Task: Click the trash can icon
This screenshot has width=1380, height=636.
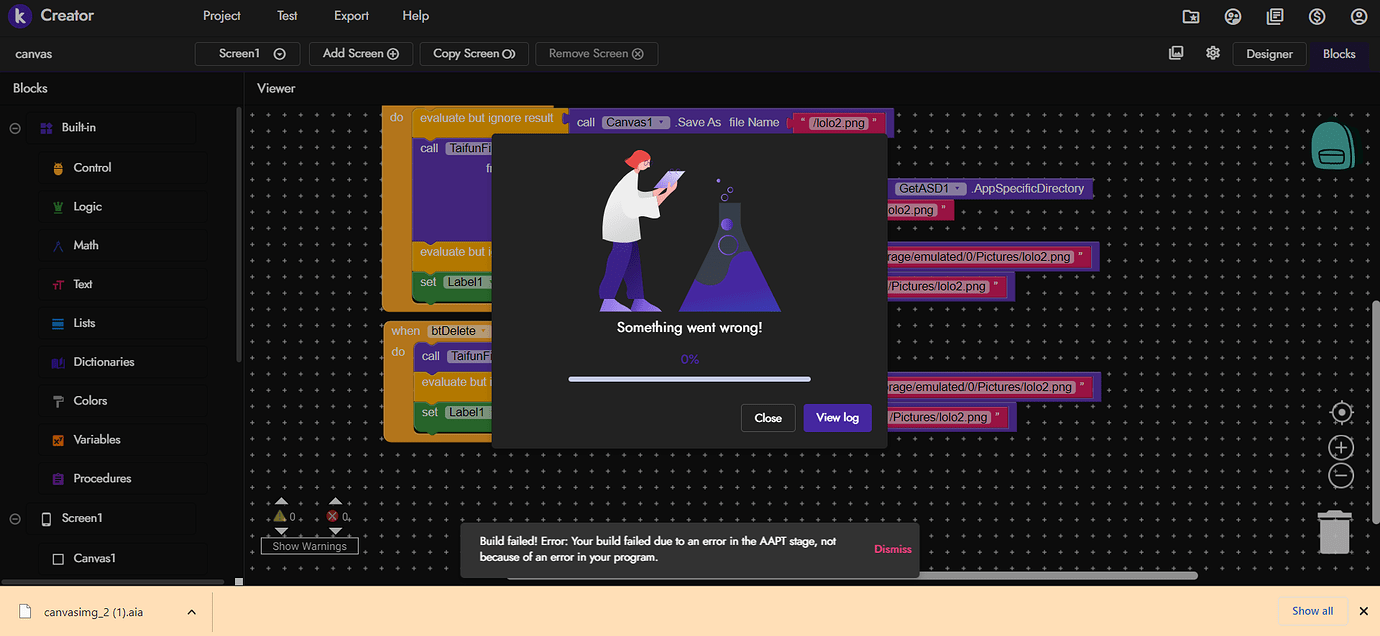Action: [1334, 530]
